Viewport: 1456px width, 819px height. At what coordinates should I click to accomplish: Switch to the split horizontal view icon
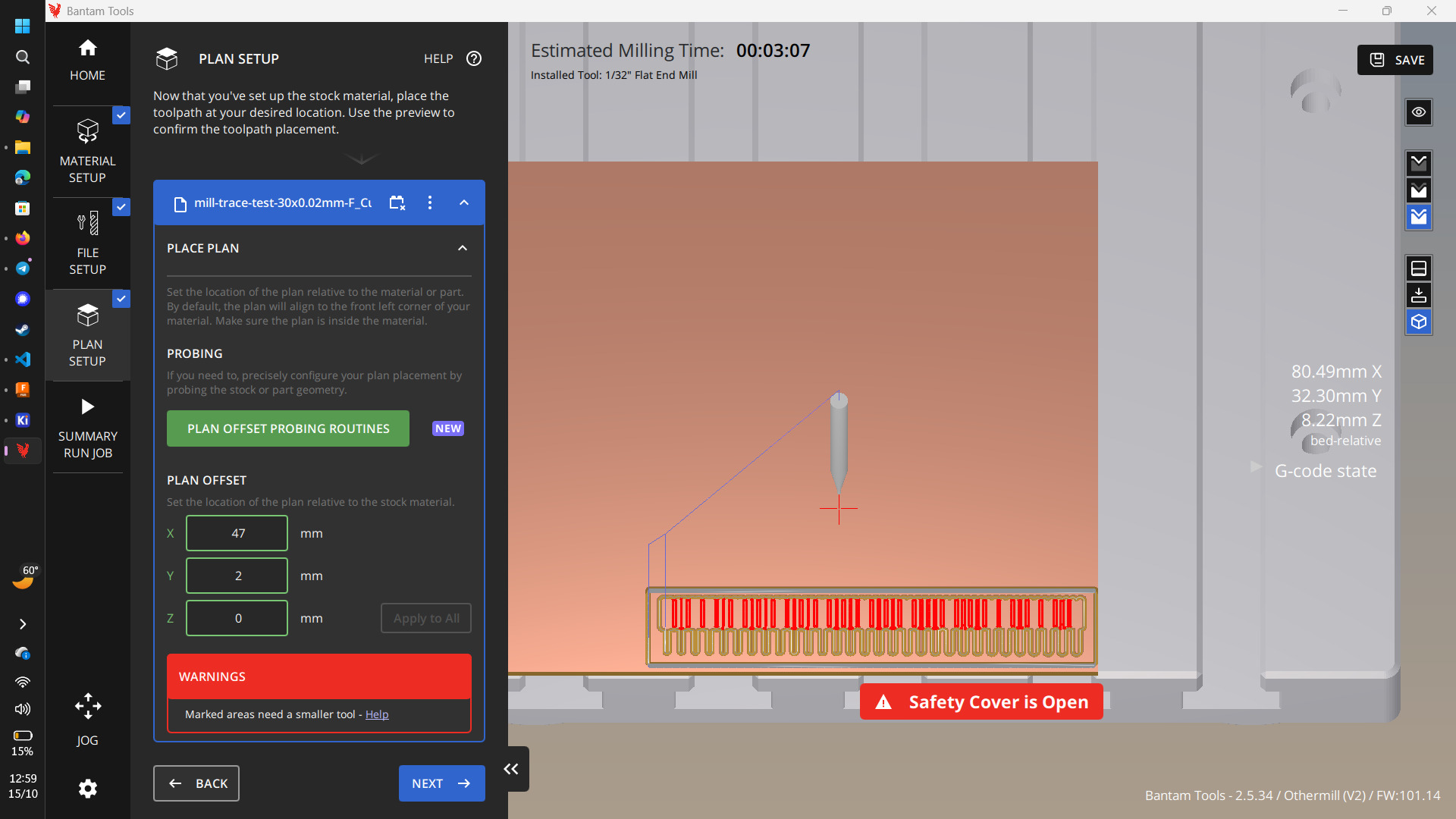pyautogui.click(x=1419, y=268)
